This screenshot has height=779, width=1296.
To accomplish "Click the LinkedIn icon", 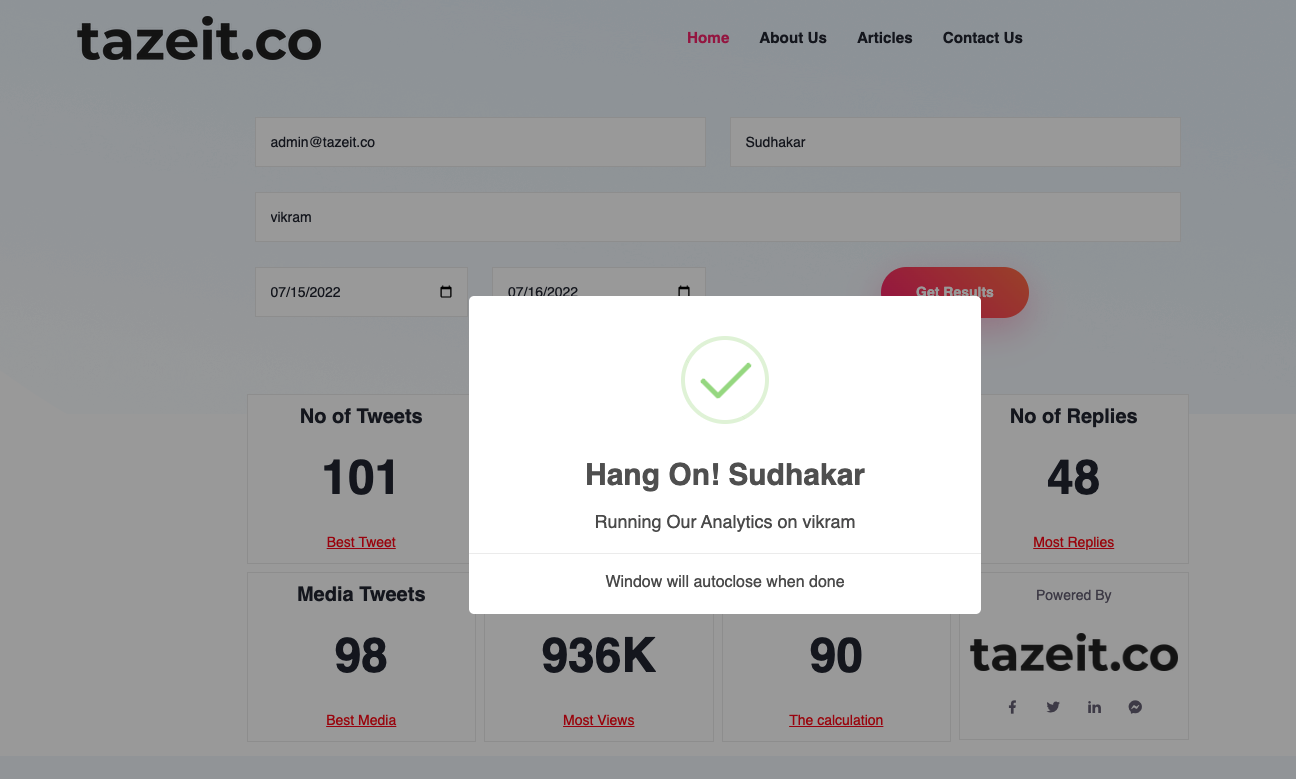I will pyautogui.click(x=1094, y=707).
